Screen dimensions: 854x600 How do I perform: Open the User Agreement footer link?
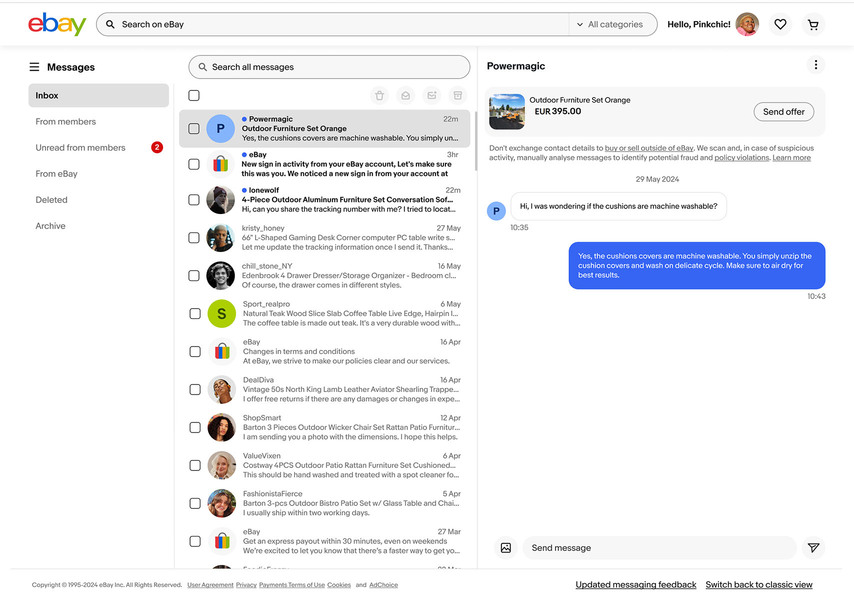click(210, 585)
